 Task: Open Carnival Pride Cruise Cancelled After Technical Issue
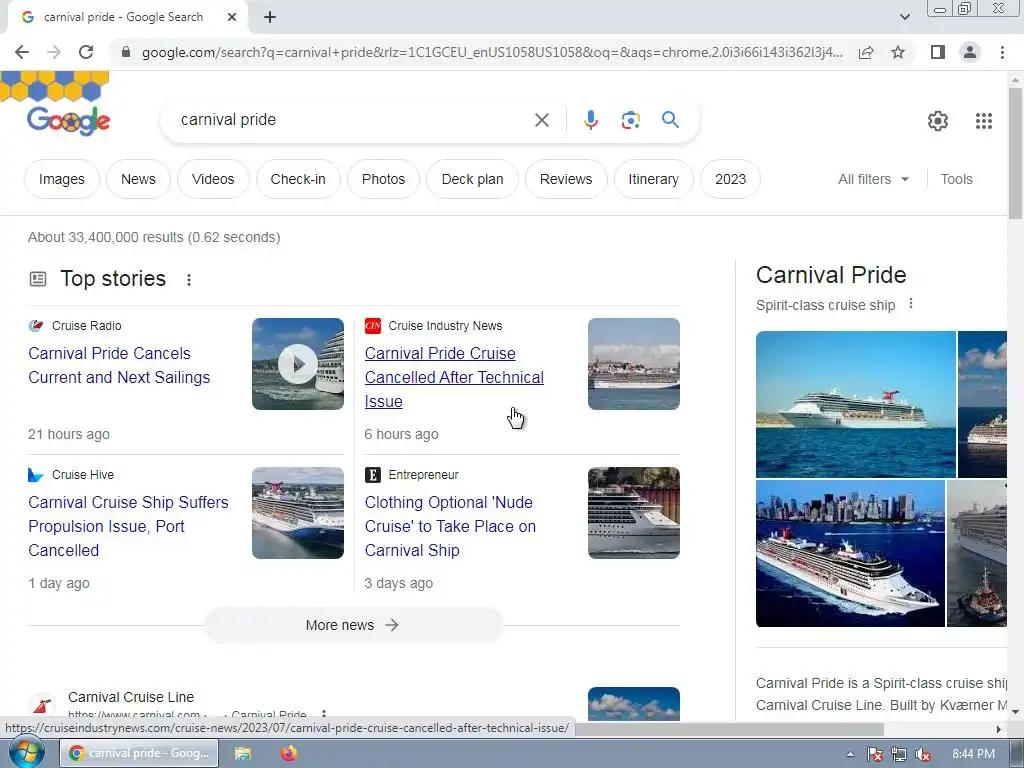click(454, 377)
